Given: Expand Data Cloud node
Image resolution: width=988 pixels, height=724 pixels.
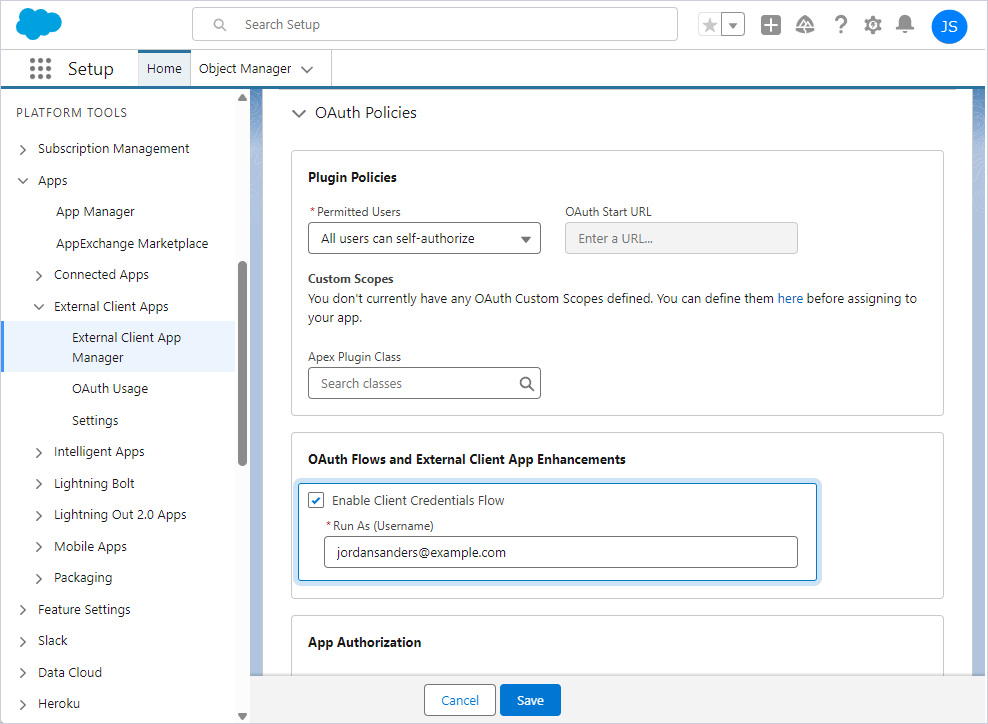Looking at the screenshot, I should (23, 673).
